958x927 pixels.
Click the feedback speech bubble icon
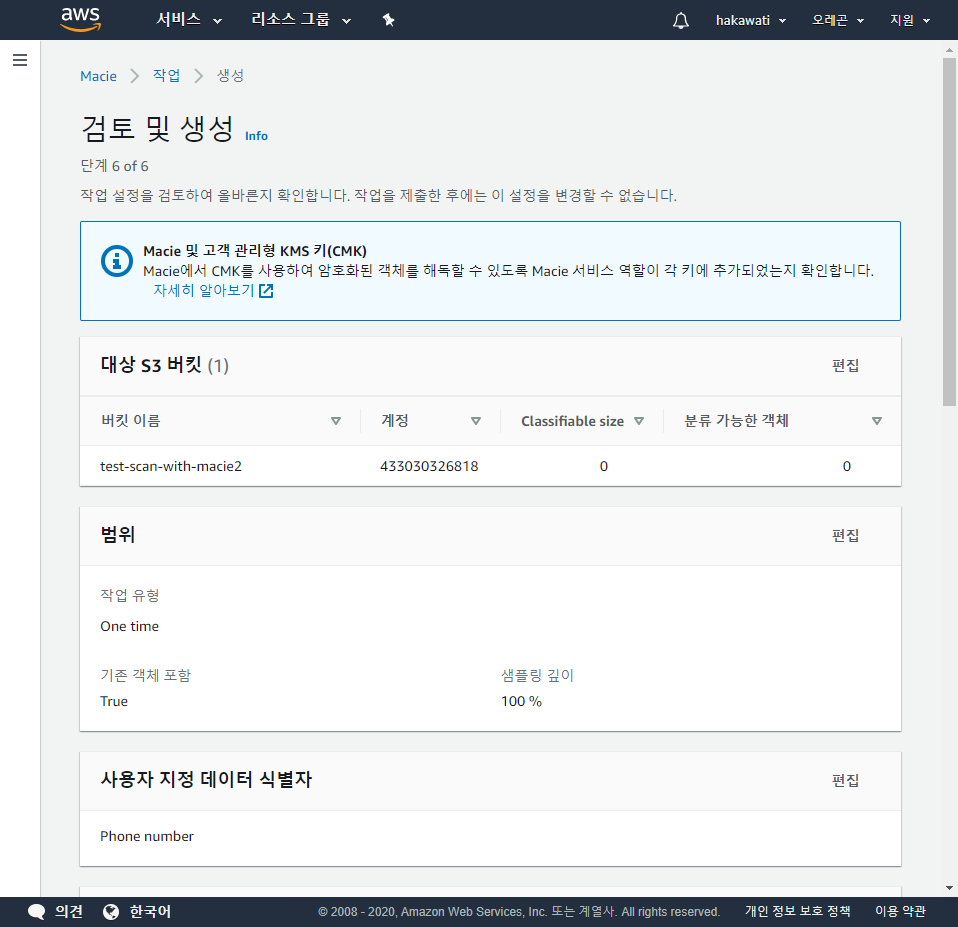tap(37, 912)
